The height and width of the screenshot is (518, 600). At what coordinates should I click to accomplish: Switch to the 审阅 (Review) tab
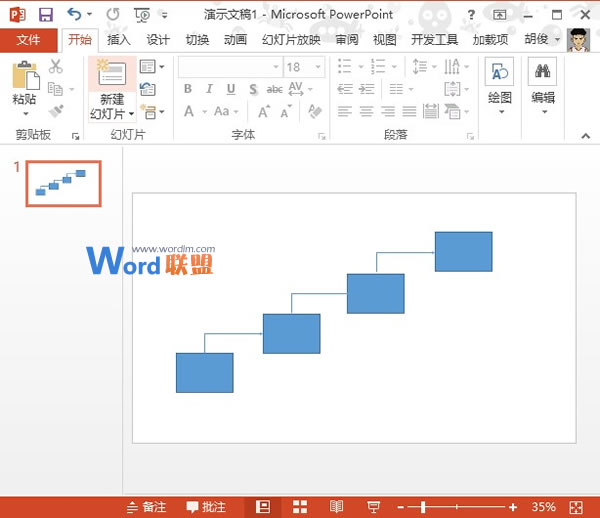pos(347,39)
